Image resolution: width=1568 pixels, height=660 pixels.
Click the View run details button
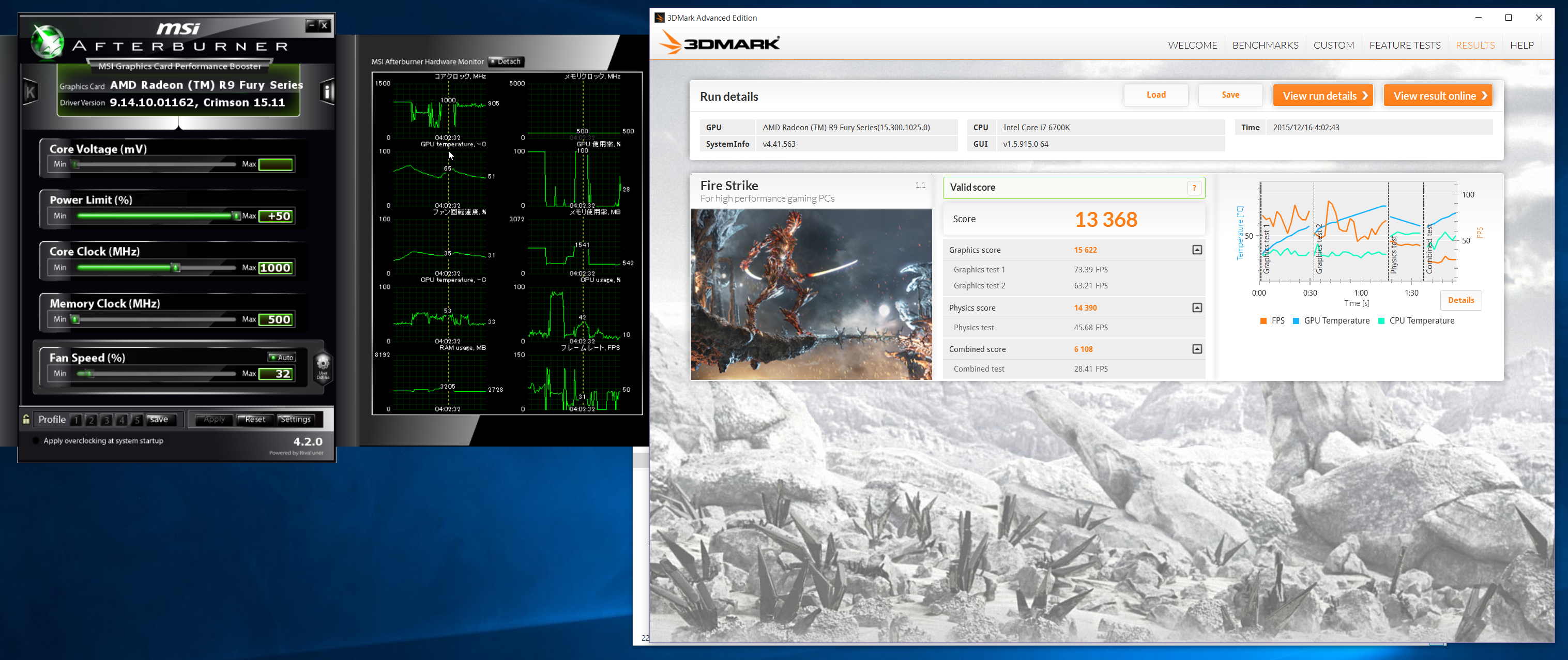pos(1322,96)
